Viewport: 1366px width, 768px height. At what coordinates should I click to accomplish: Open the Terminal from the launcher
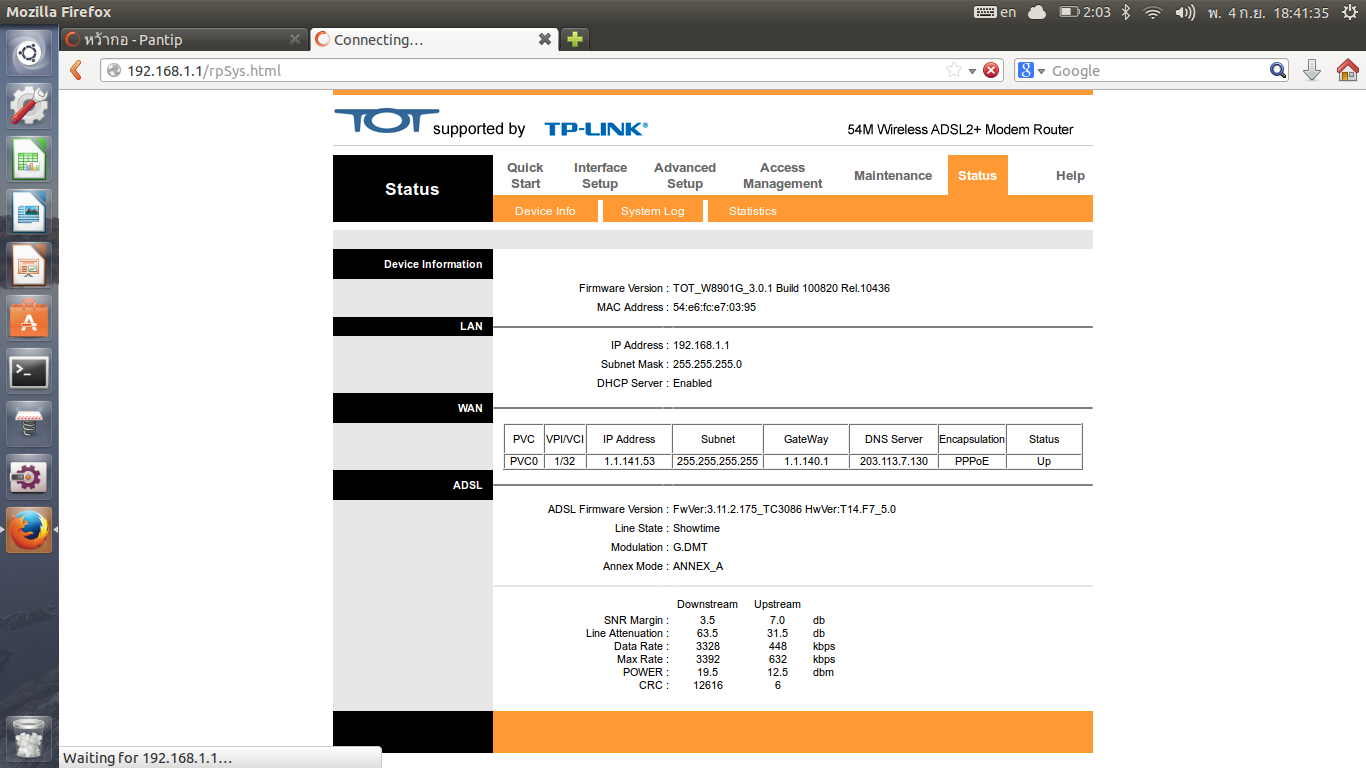click(x=29, y=371)
